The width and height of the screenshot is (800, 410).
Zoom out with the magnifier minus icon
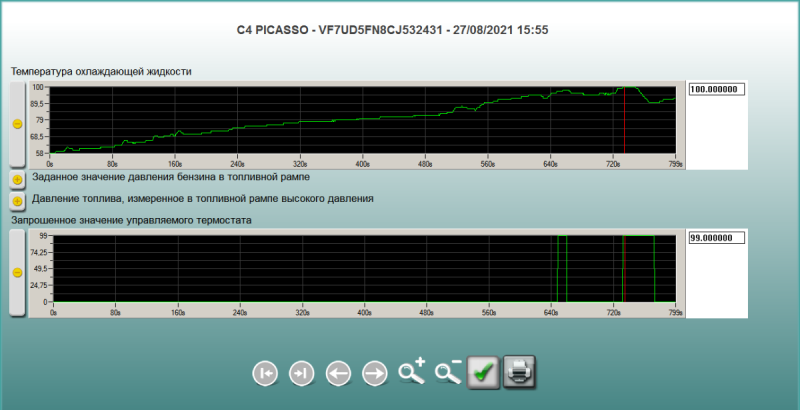point(448,372)
